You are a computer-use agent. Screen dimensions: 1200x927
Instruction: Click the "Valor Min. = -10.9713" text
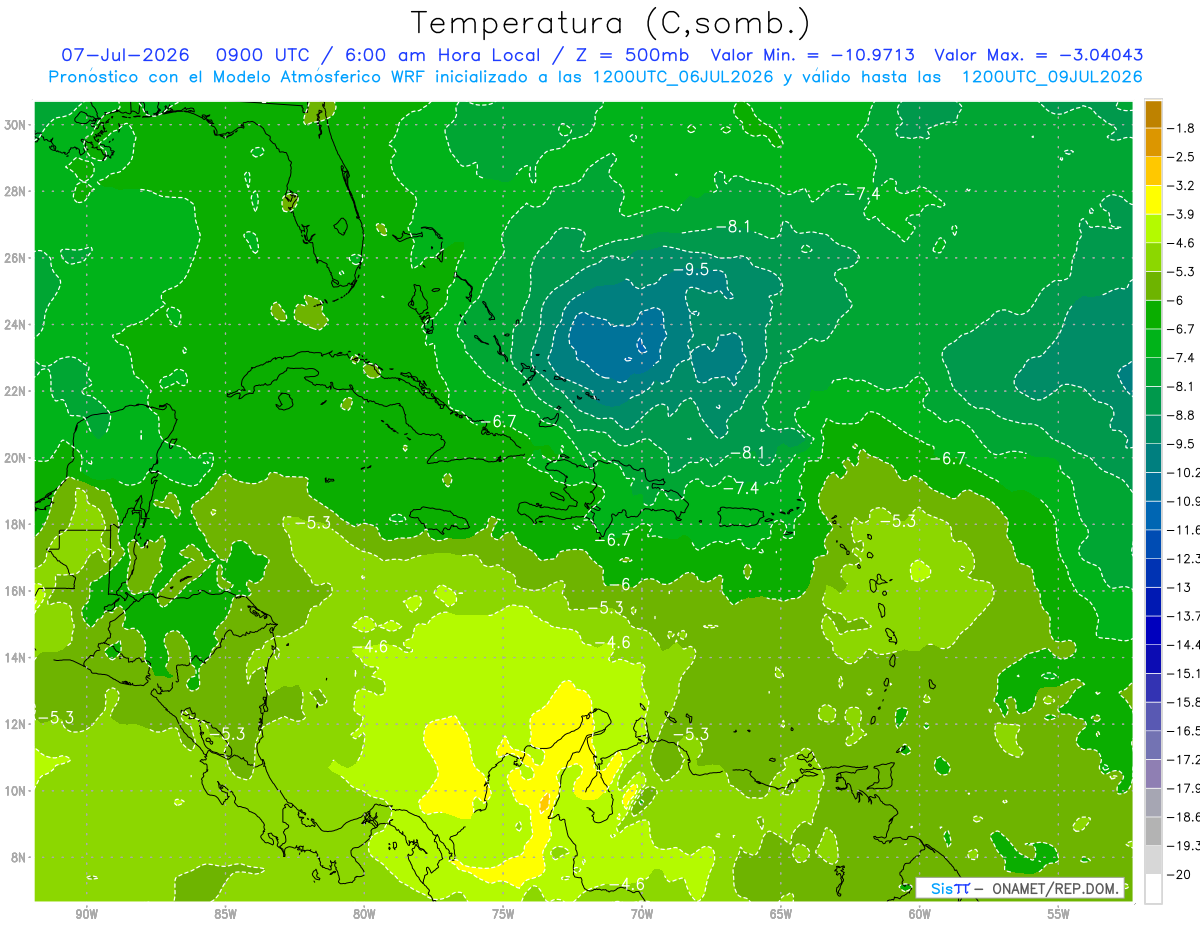pos(815,55)
